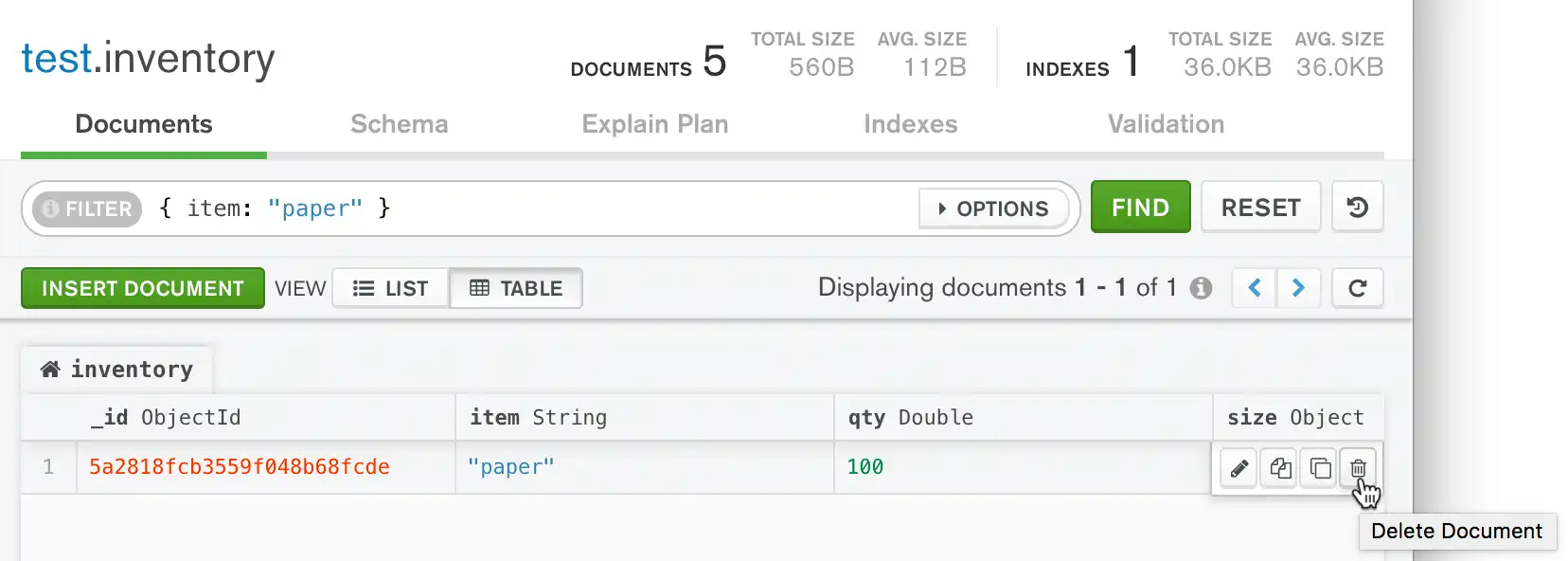
Task: Switch to TABLE view
Action: pyautogui.click(x=516, y=288)
